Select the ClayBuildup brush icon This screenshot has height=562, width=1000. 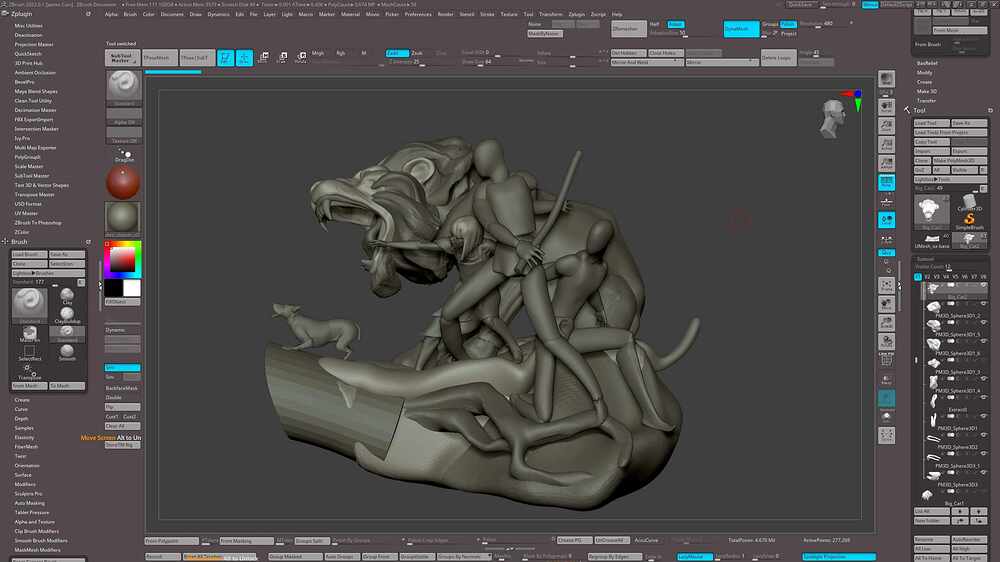click(x=67, y=314)
